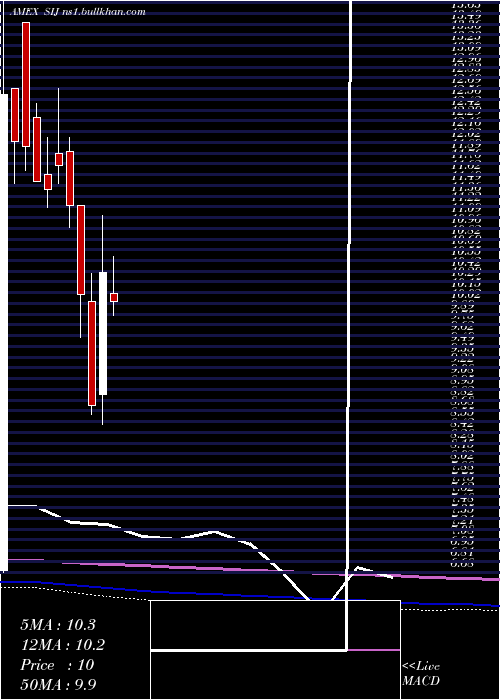Click the small last red candle
Viewport: 500px width, 700px height.
pos(114,297)
